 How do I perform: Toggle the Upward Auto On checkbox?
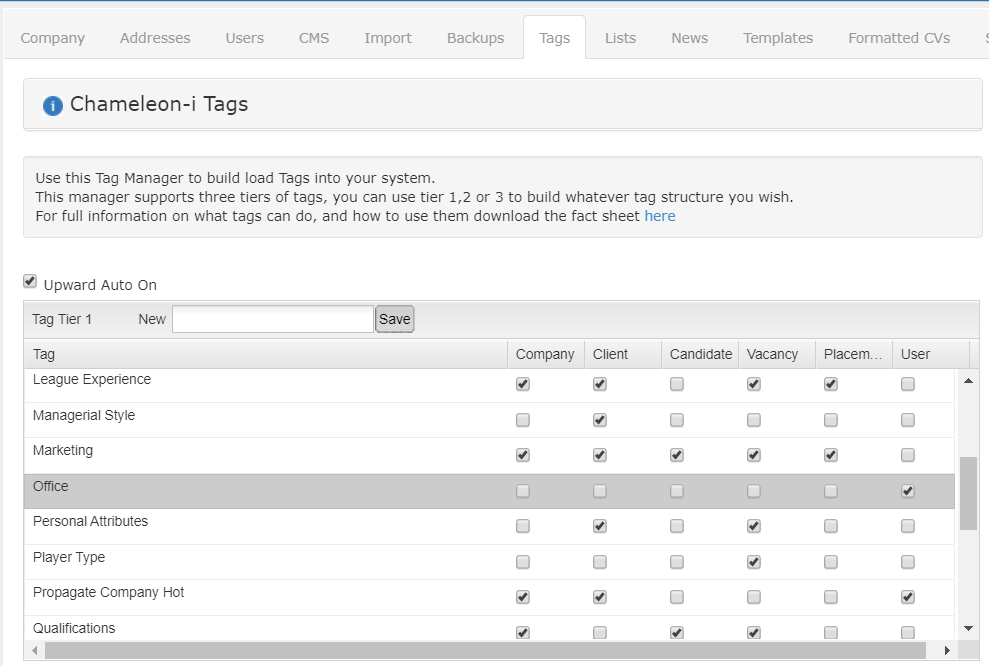30,281
